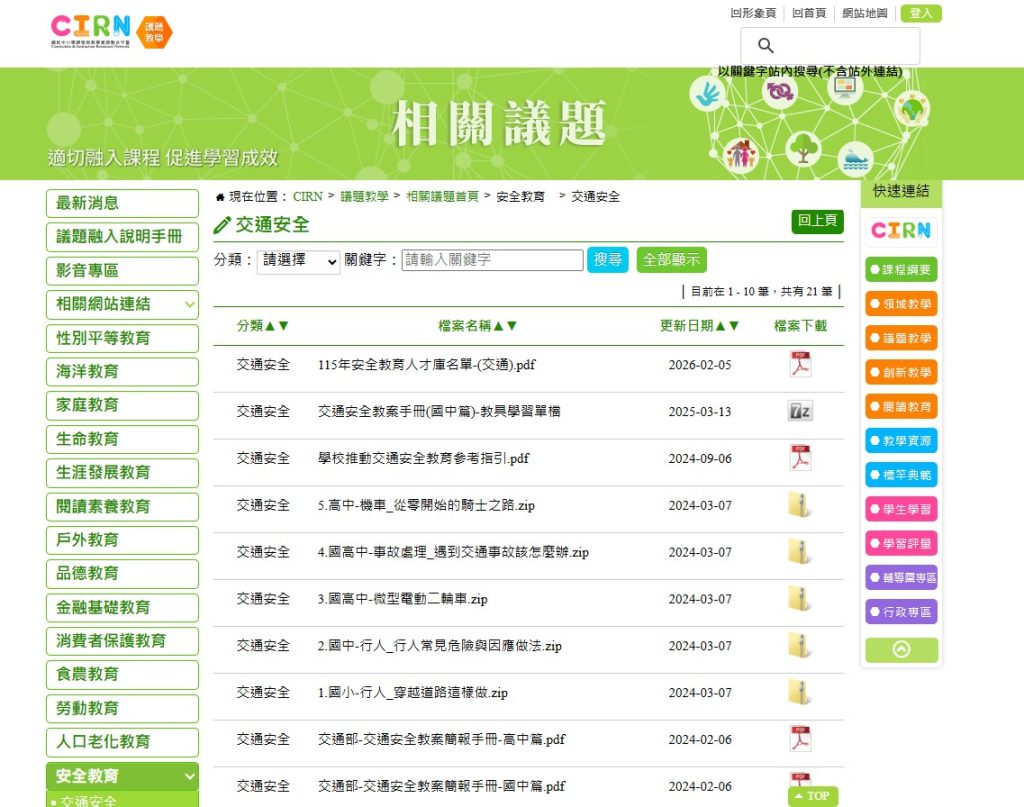Go to 影音專區 sidebar item
This screenshot has height=807, width=1024.
coord(122,270)
